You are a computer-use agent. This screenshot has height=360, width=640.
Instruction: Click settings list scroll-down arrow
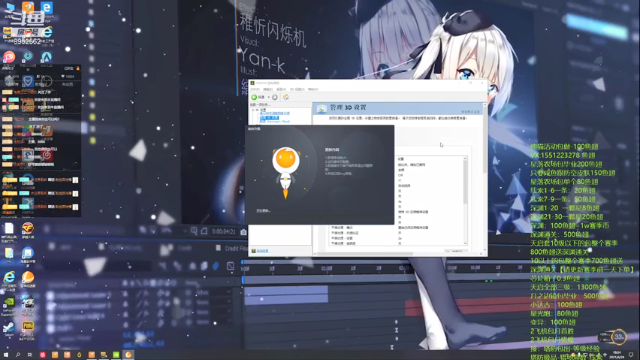coord(465,243)
